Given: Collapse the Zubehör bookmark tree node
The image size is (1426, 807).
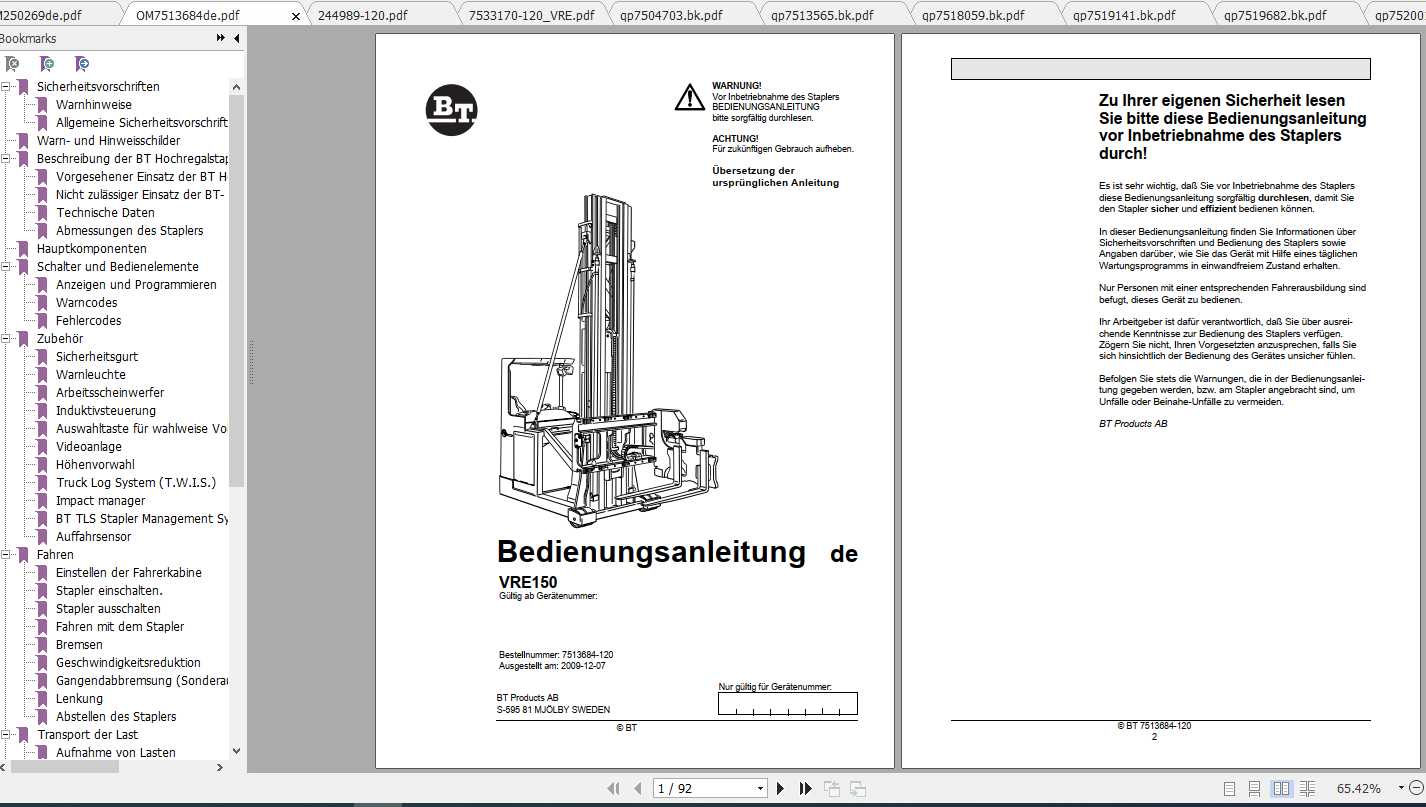Looking at the screenshot, I should [x=6, y=339].
